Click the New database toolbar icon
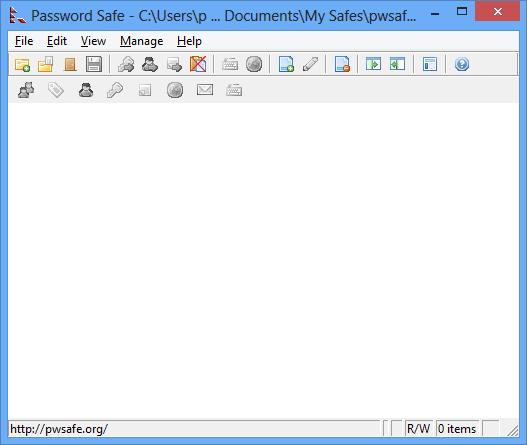 (22, 64)
